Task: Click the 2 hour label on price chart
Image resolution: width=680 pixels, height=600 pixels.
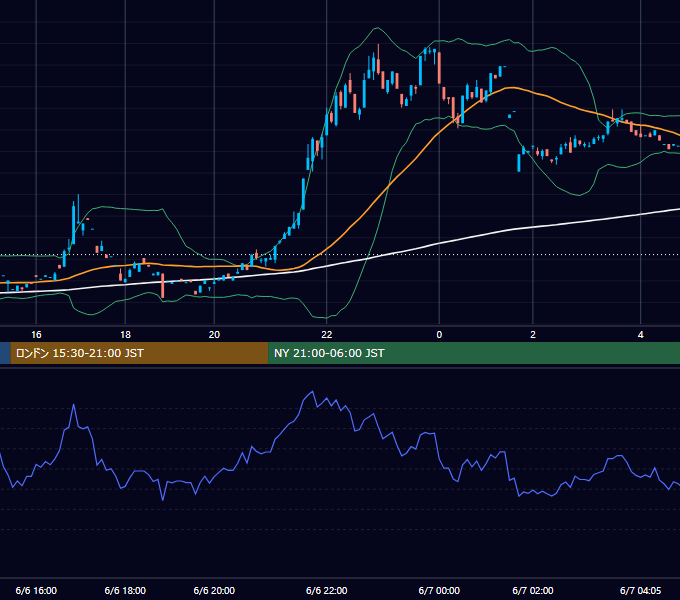Action: click(x=533, y=335)
